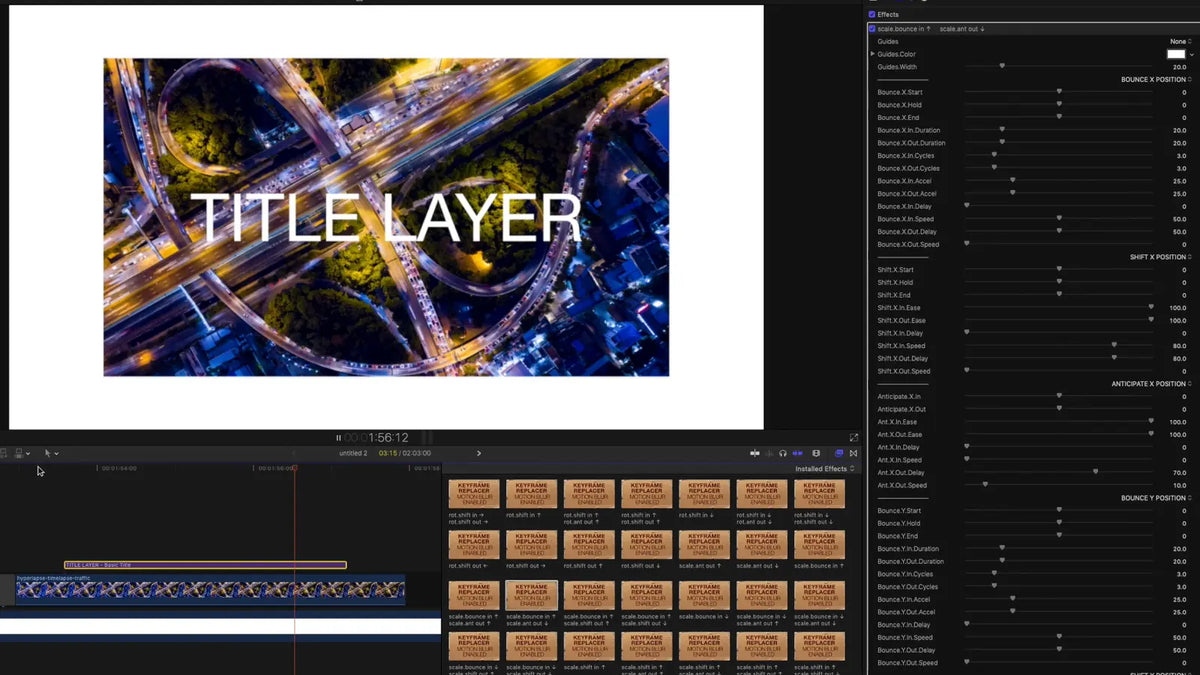Select the highlighted scale.bounce in / scale.ant out thumbnail
The height and width of the screenshot is (675, 1200).
click(532, 595)
